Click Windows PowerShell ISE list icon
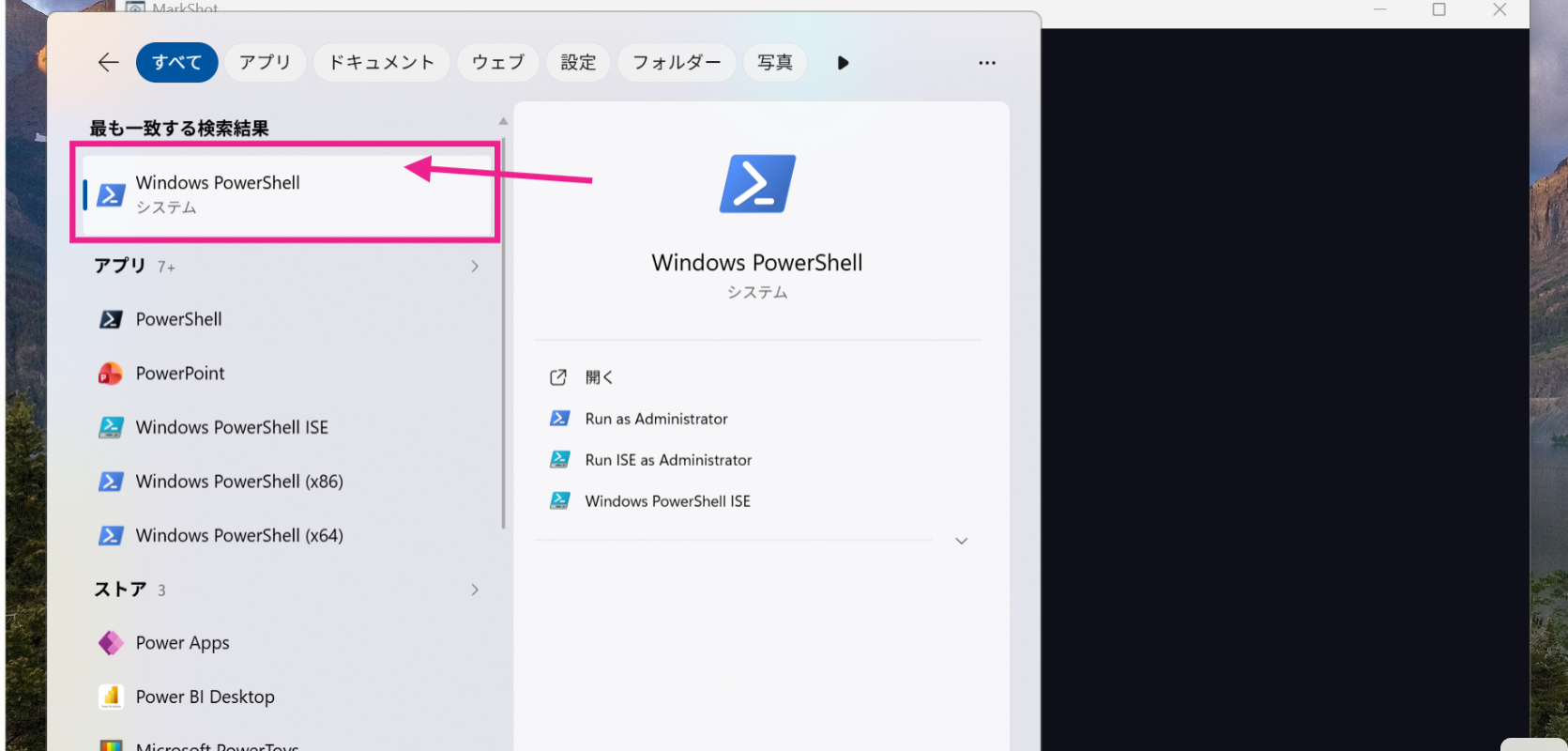The height and width of the screenshot is (751, 1568). click(111, 427)
